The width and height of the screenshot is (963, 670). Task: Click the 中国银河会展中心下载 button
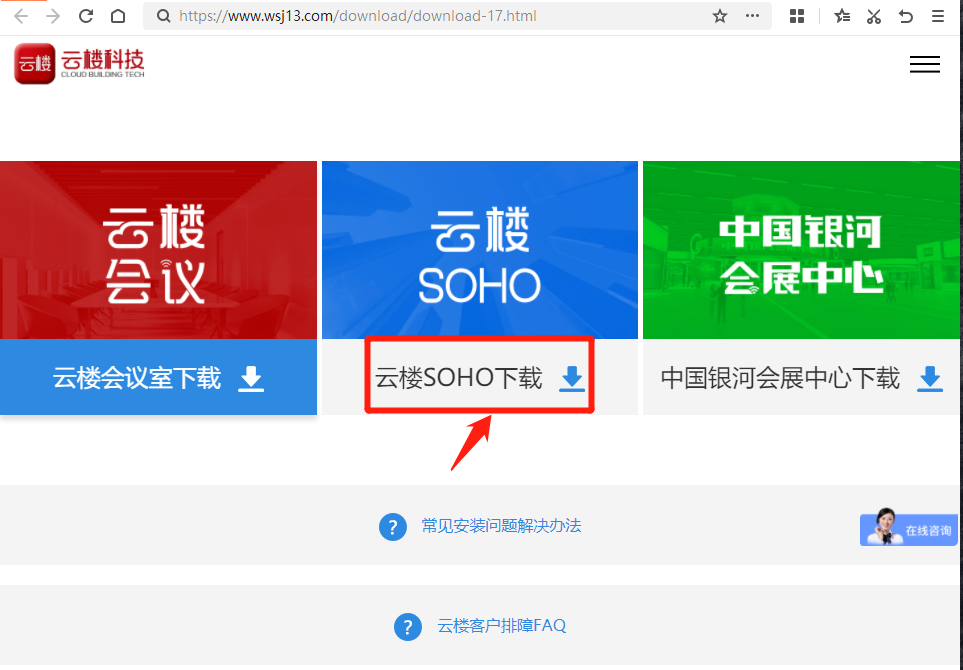click(801, 377)
